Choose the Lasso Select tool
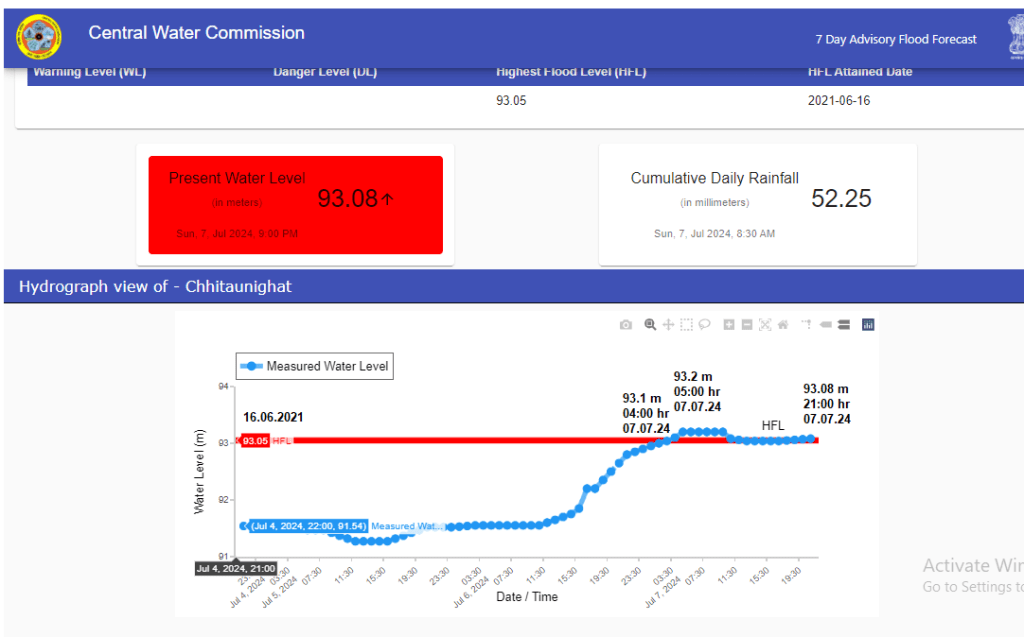Screen dimensions: 1024x637 coord(704,325)
